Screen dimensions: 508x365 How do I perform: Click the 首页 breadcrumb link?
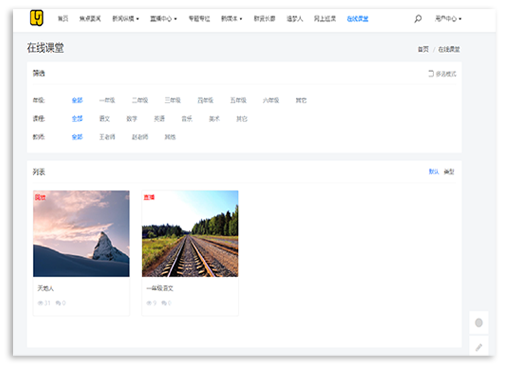[x=423, y=49]
